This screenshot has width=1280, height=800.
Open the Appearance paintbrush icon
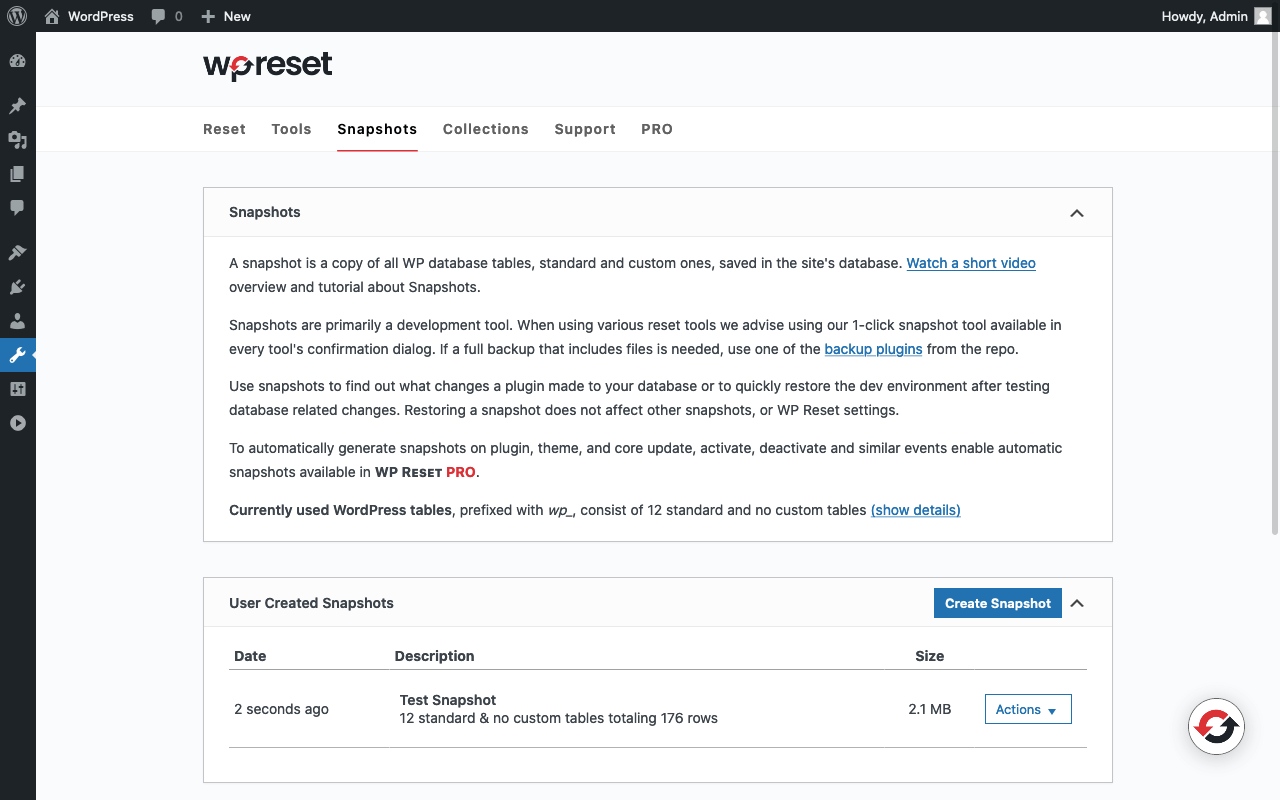tap(17, 253)
